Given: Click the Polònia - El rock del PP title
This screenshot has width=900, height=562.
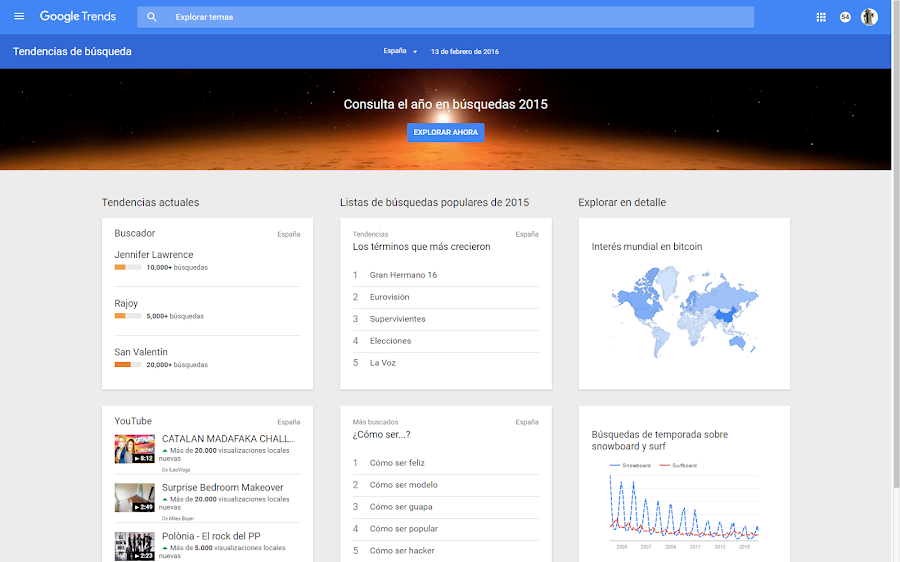Looking at the screenshot, I should click(211, 536).
